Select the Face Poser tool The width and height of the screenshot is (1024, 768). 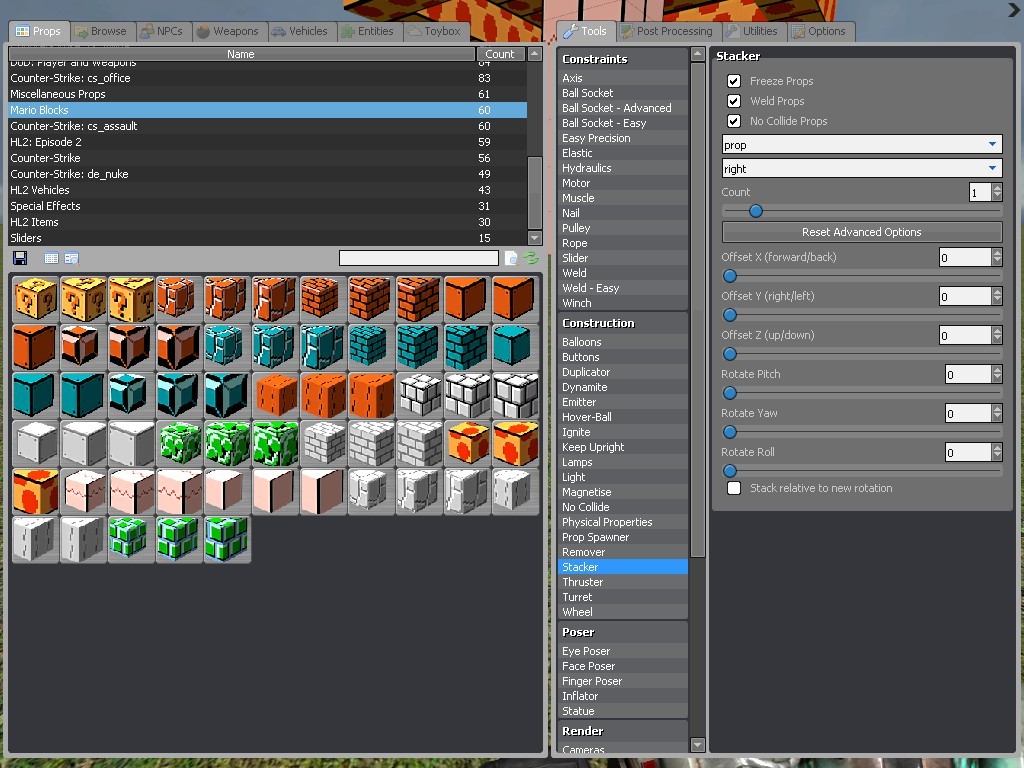click(589, 666)
